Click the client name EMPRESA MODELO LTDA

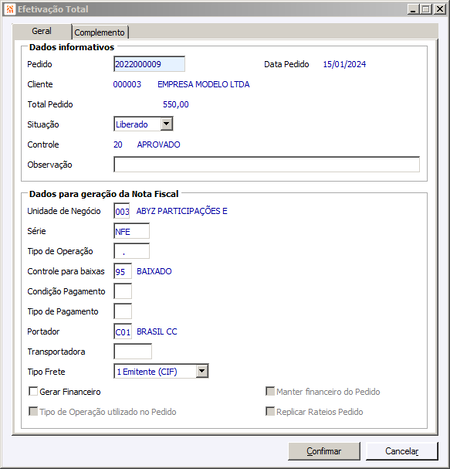click(x=204, y=84)
